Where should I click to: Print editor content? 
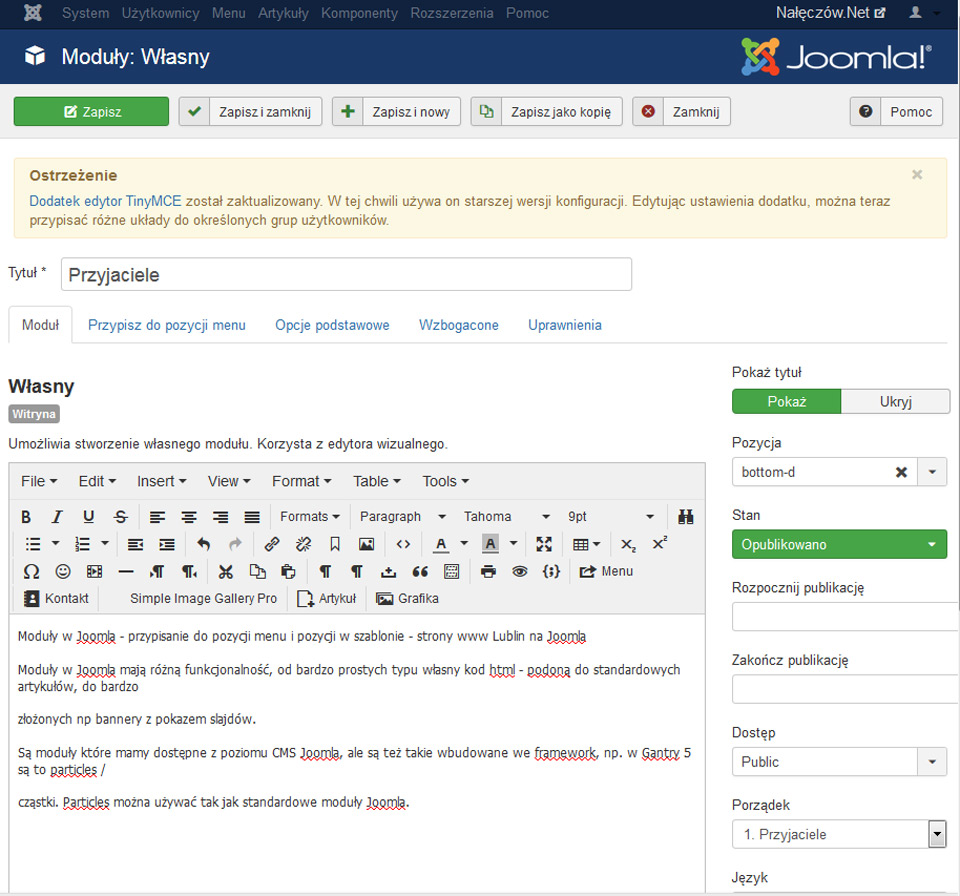(488, 571)
